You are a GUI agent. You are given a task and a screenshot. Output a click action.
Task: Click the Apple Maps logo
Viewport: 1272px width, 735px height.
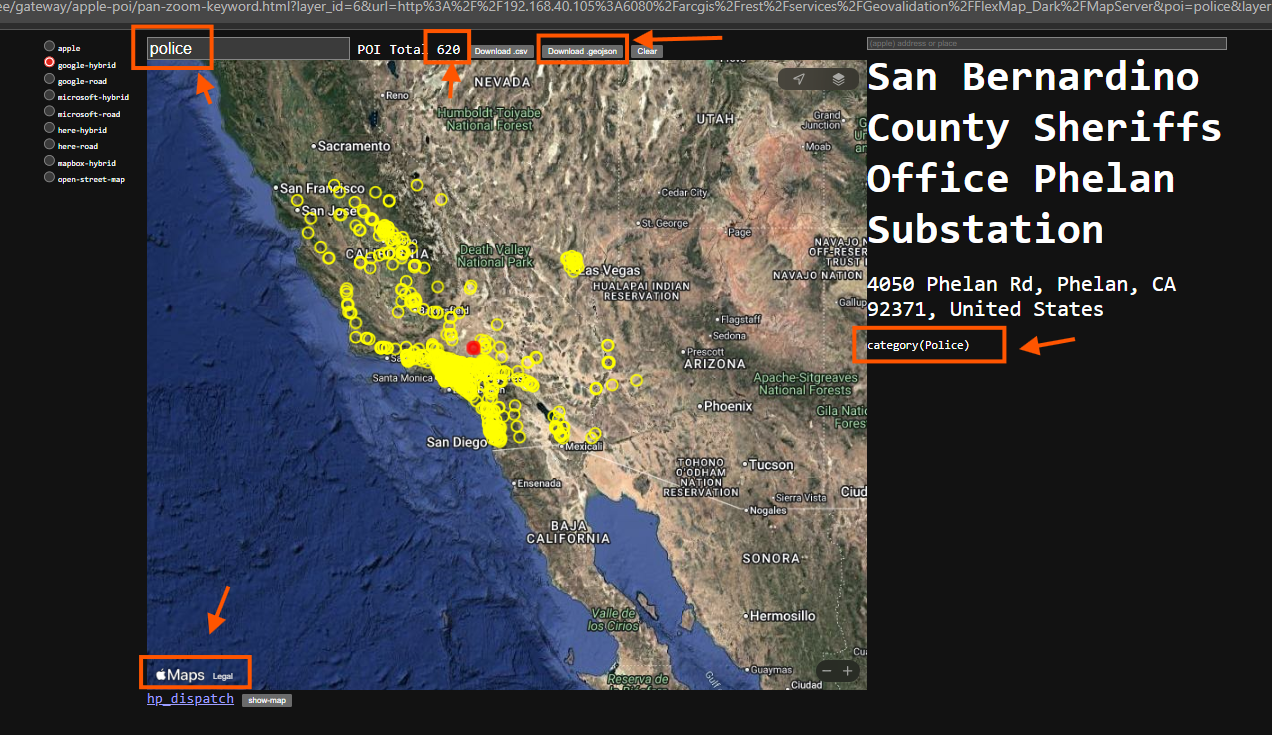(x=180, y=675)
